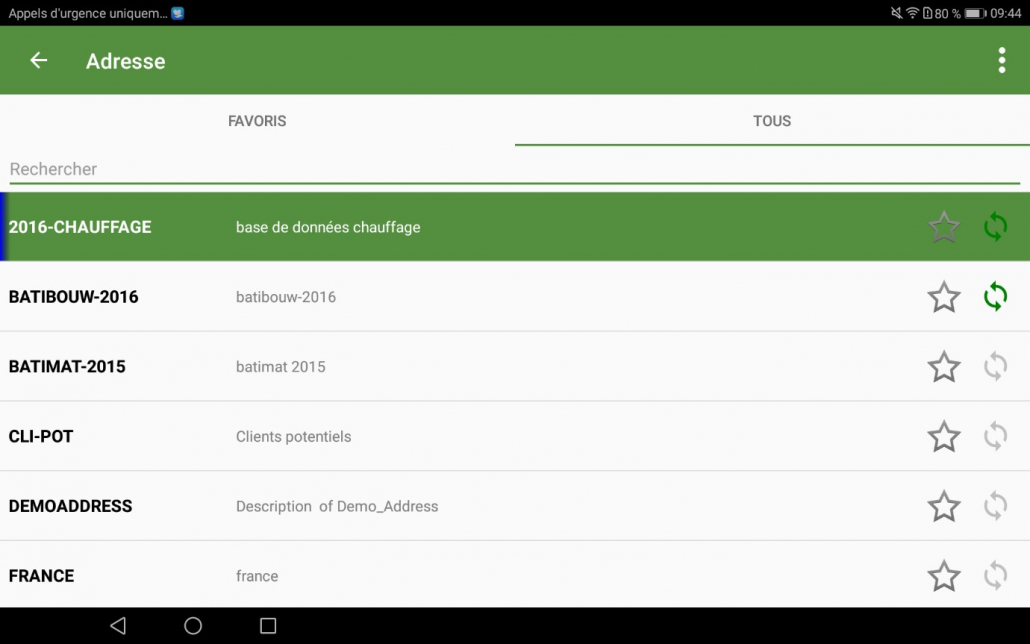Tap the Wi-Fi status icon
Image resolution: width=1030 pixels, height=644 pixels.
click(x=912, y=13)
